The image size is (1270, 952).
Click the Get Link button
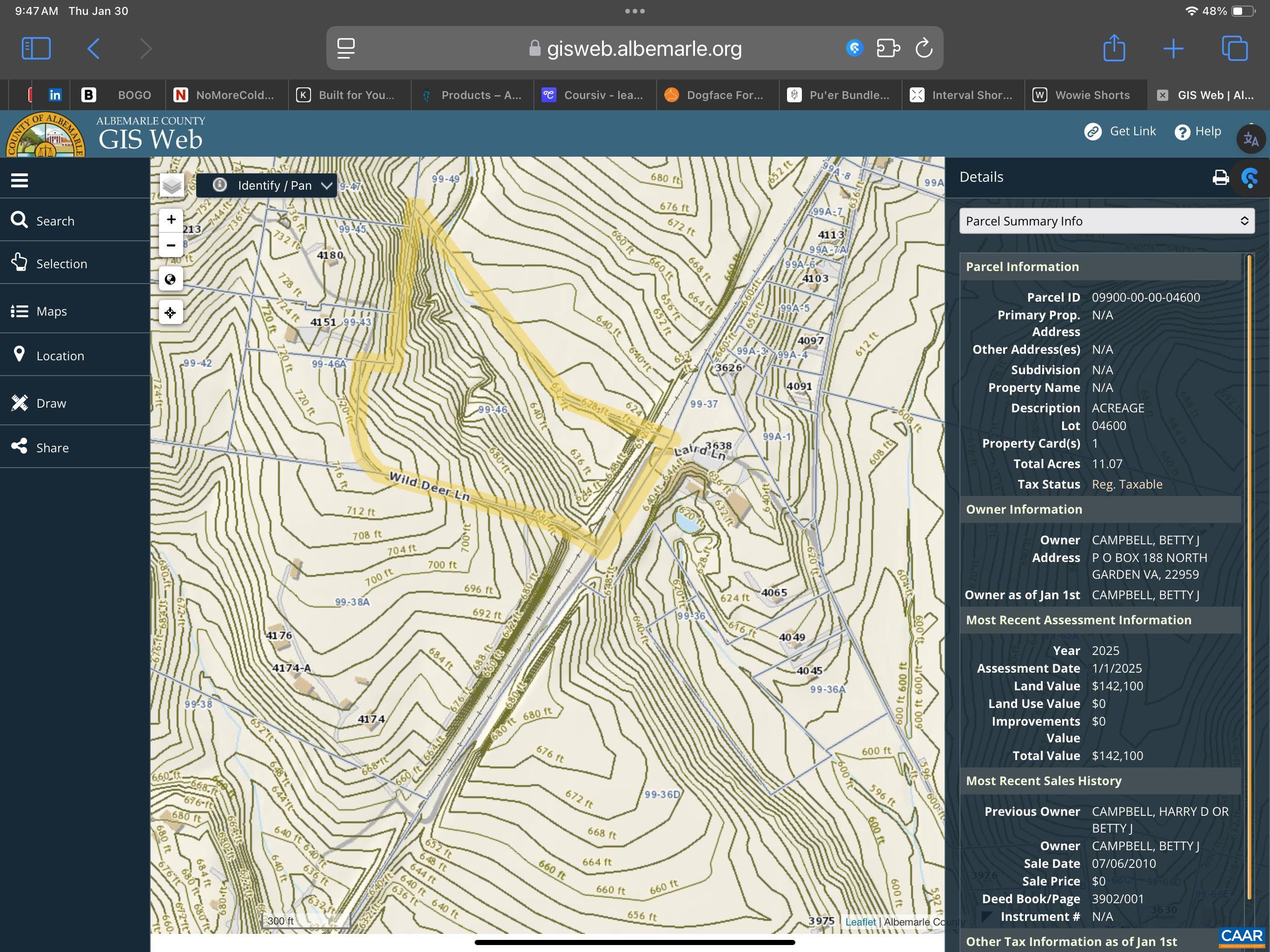click(1120, 132)
